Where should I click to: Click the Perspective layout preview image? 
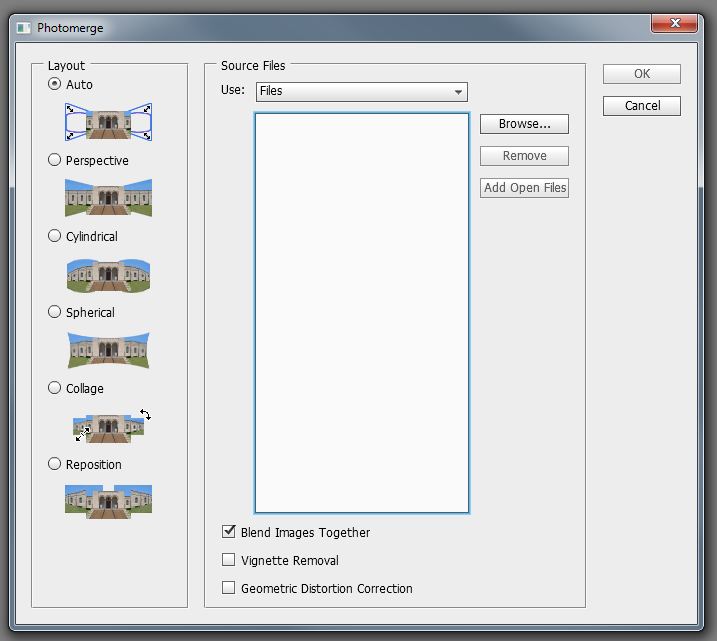tap(108, 198)
